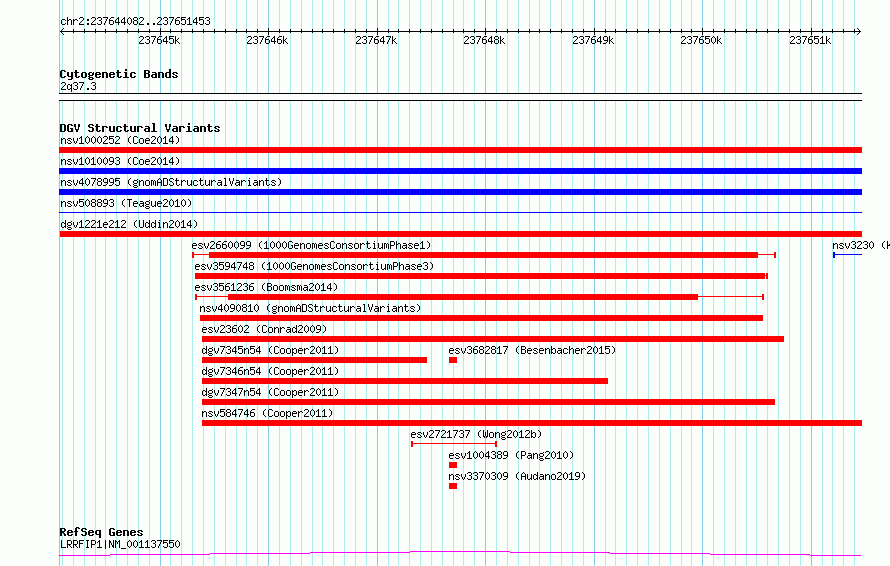Click nsv4090810 (gnomADStructuralVariants) label

pyautogui.click(x=310, y=308)
